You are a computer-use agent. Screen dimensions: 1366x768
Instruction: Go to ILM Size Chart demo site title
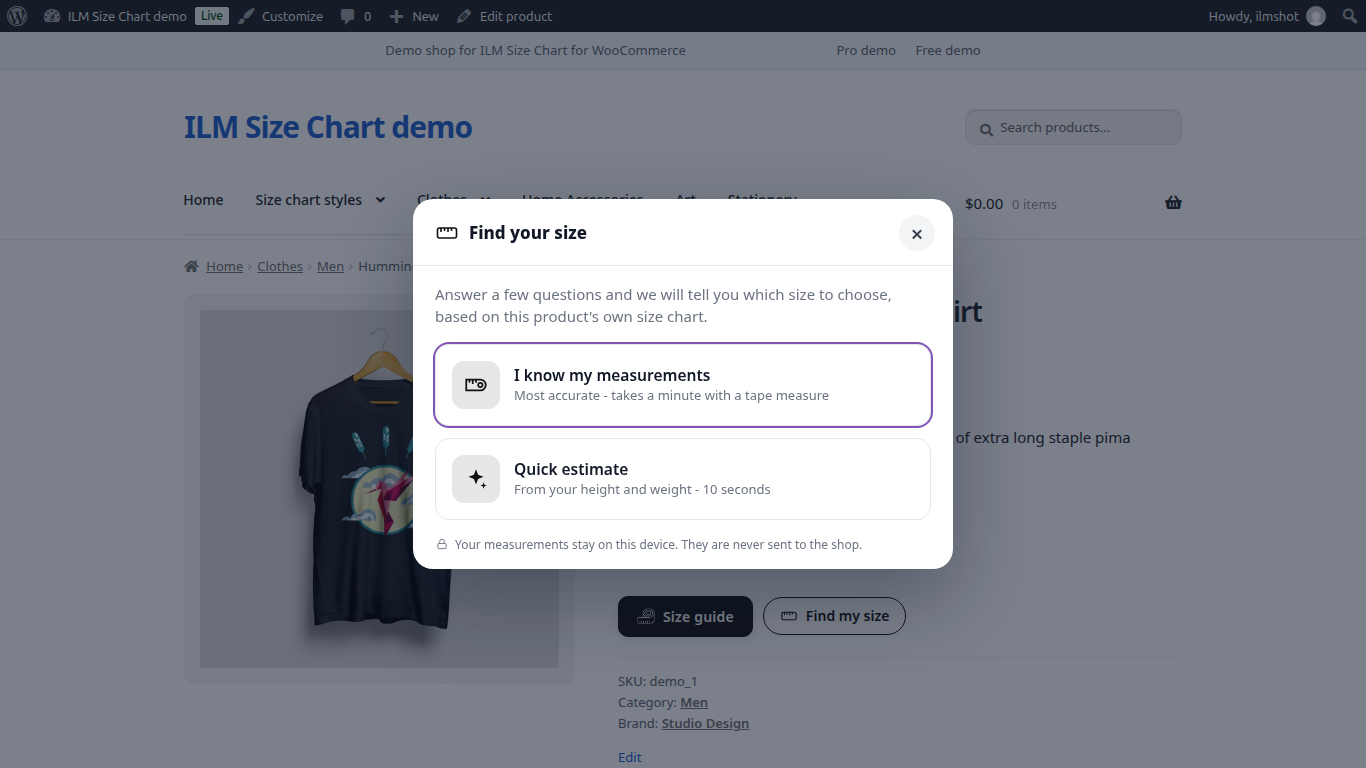click(328, 127)
